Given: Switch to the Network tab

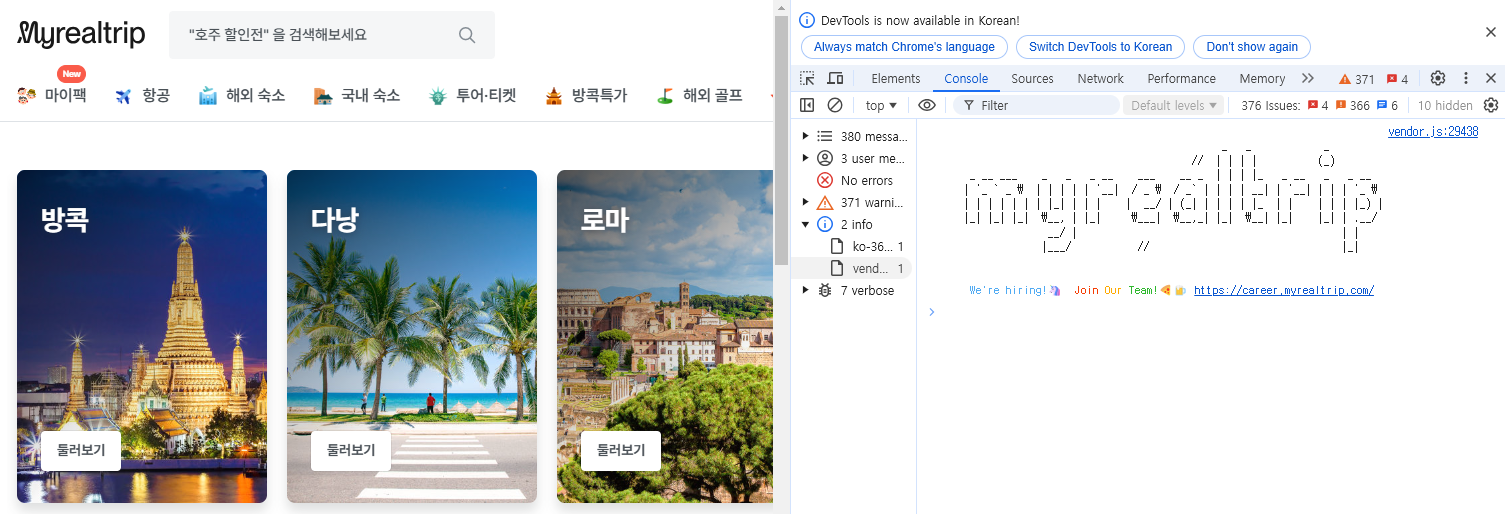Looking at the screenshot, I should pyautogui.click(x=1101, y=78).
